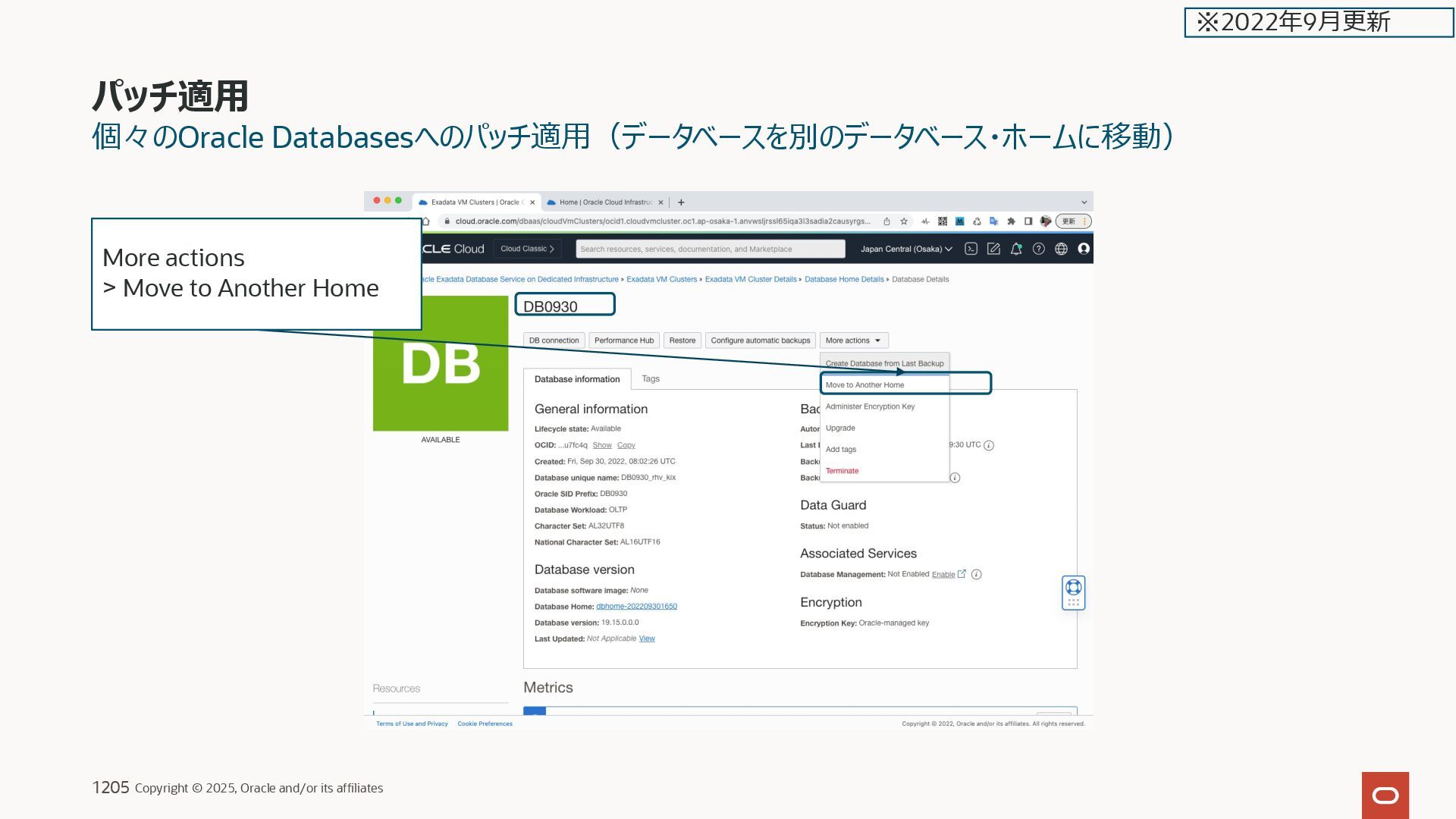Click the resources search input field
1456x819 pixels.
tap(710, 249)
